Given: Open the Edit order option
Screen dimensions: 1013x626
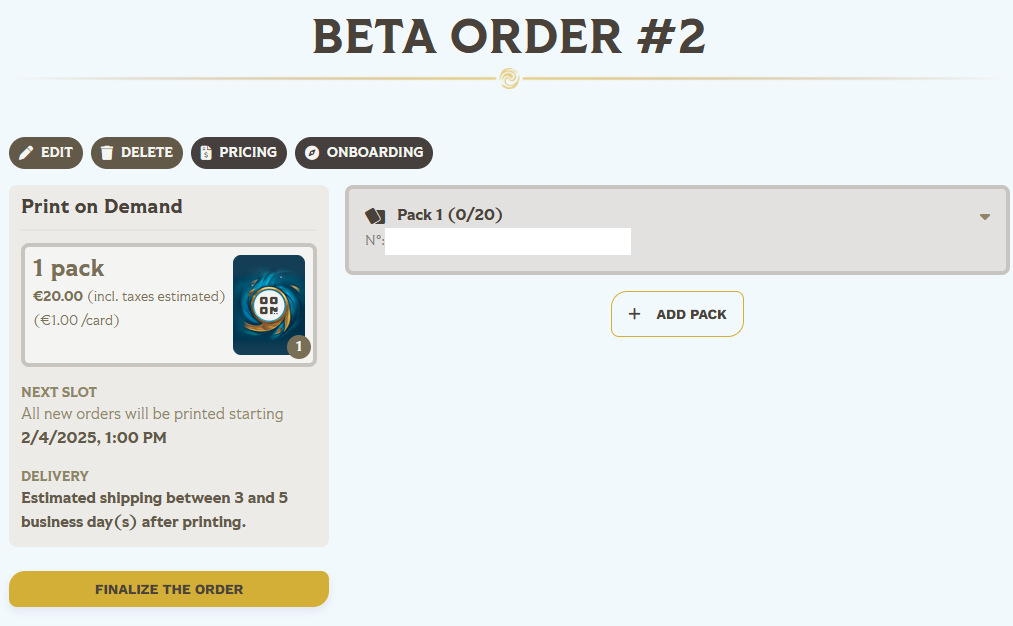Looking at the screenshot, I should [47, 153].
